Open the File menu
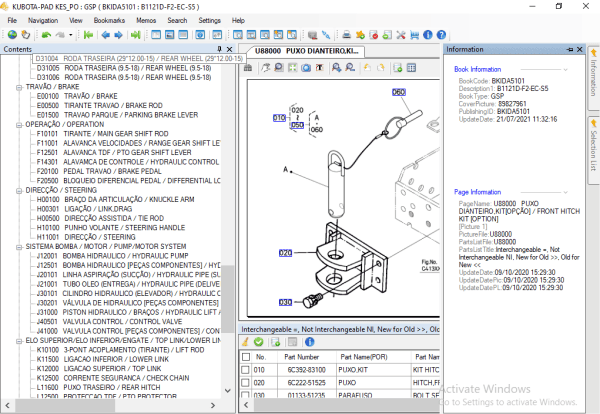The height and width of the screenshot is (414, 600). [x=12, y=20]
